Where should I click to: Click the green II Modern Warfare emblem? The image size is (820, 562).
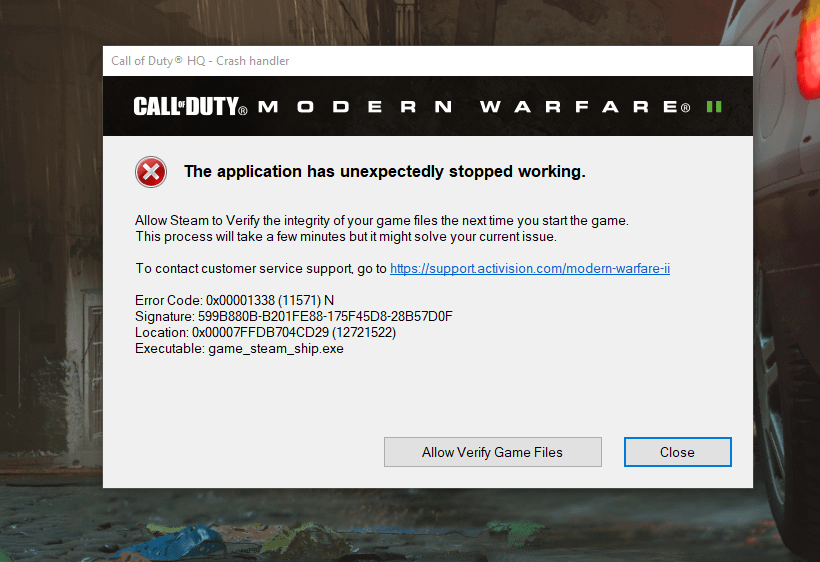(714, 107)
